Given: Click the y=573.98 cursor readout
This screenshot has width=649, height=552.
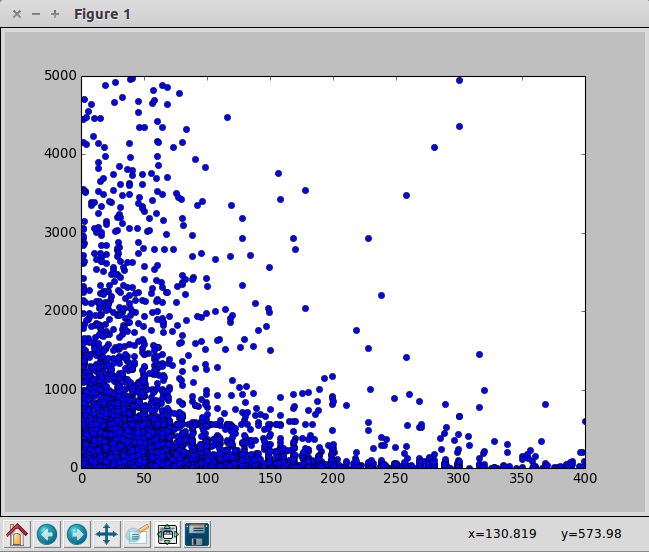Looking at the screenshot, I should click(591, 534).
